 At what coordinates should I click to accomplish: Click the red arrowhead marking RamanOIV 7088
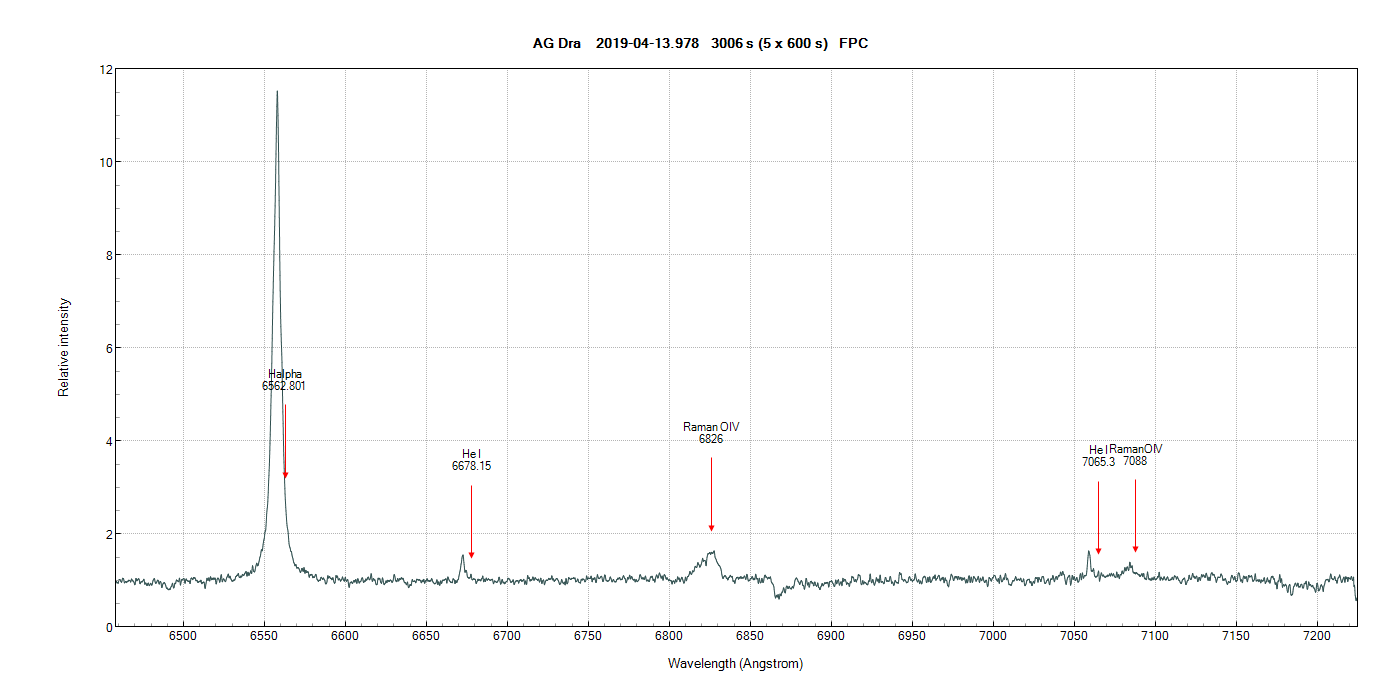coord(1135,548)
